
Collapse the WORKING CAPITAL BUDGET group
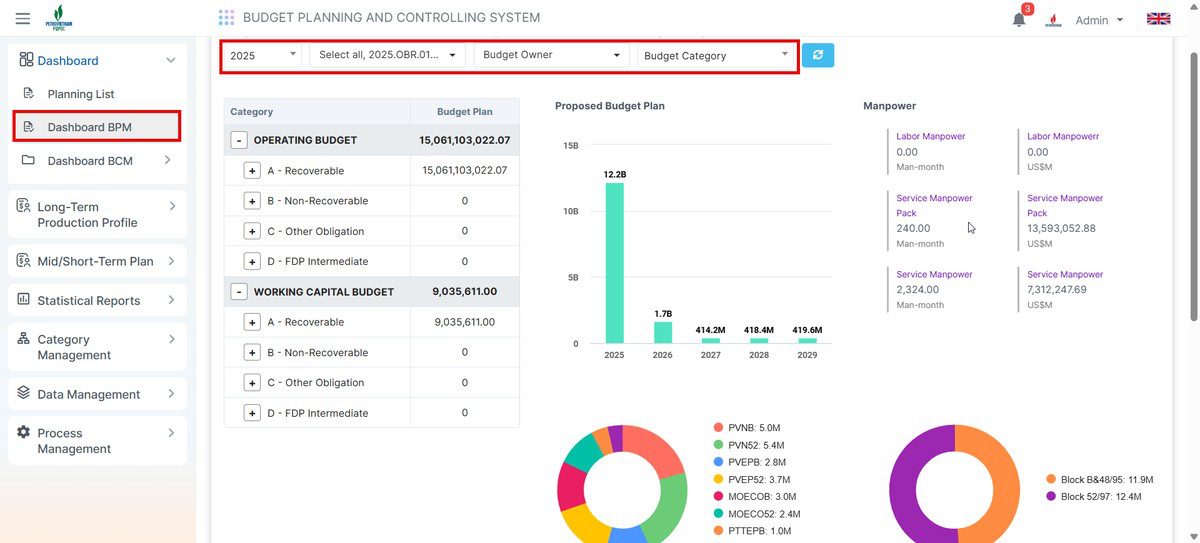click(x=239, y=292)
